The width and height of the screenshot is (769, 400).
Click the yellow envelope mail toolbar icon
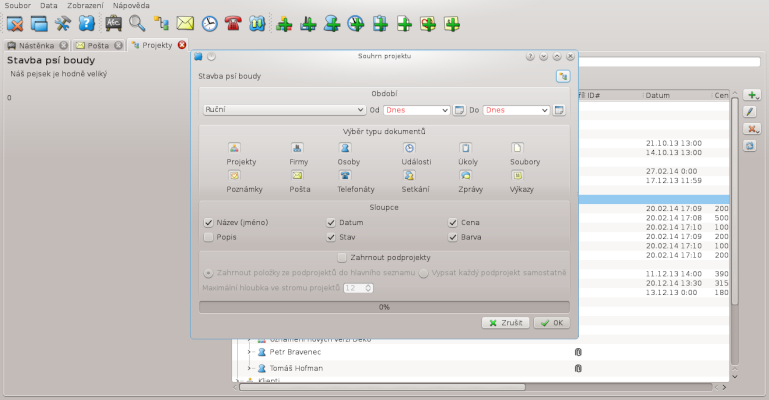point(185,22)
